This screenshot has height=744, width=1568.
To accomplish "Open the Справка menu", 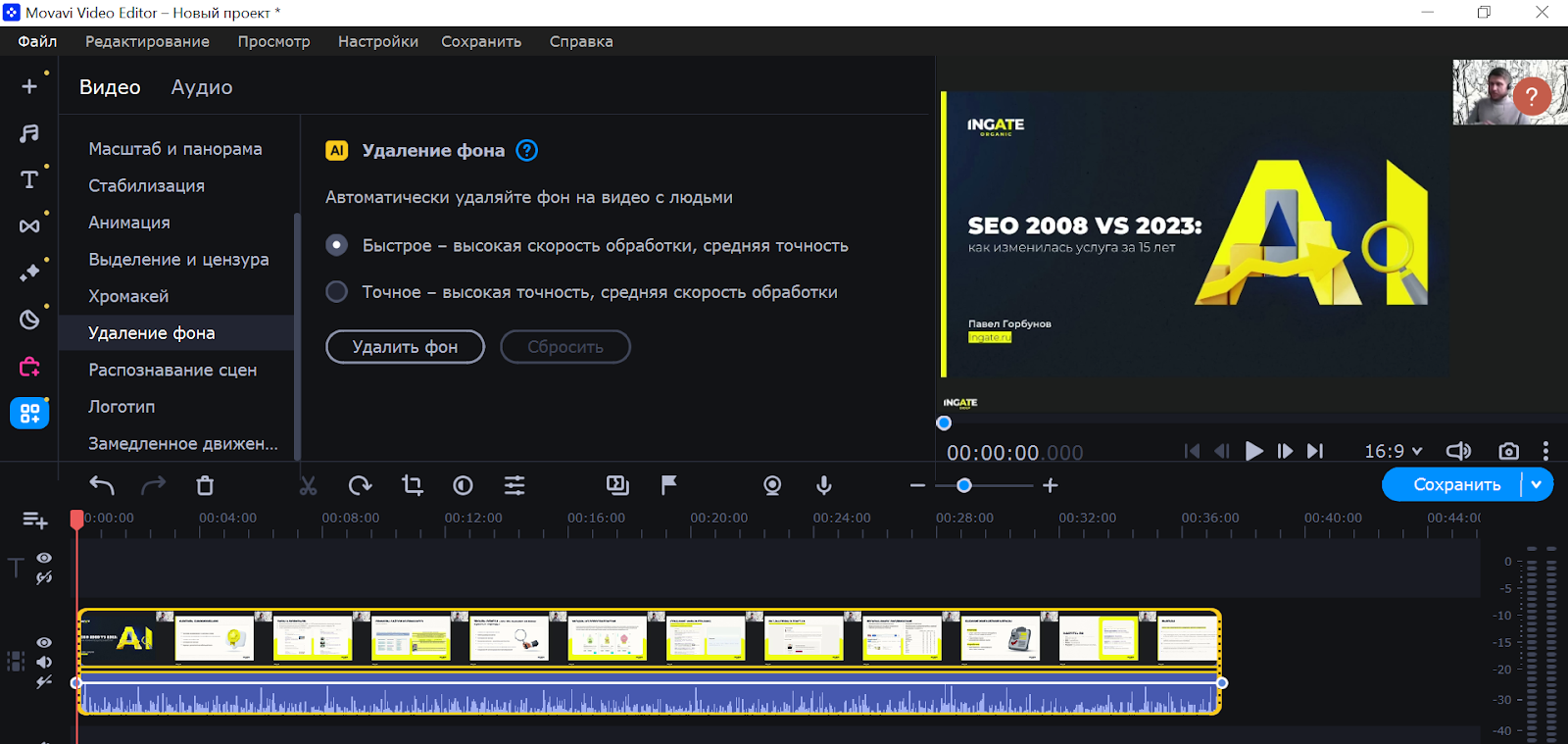I will click(581, 41).
